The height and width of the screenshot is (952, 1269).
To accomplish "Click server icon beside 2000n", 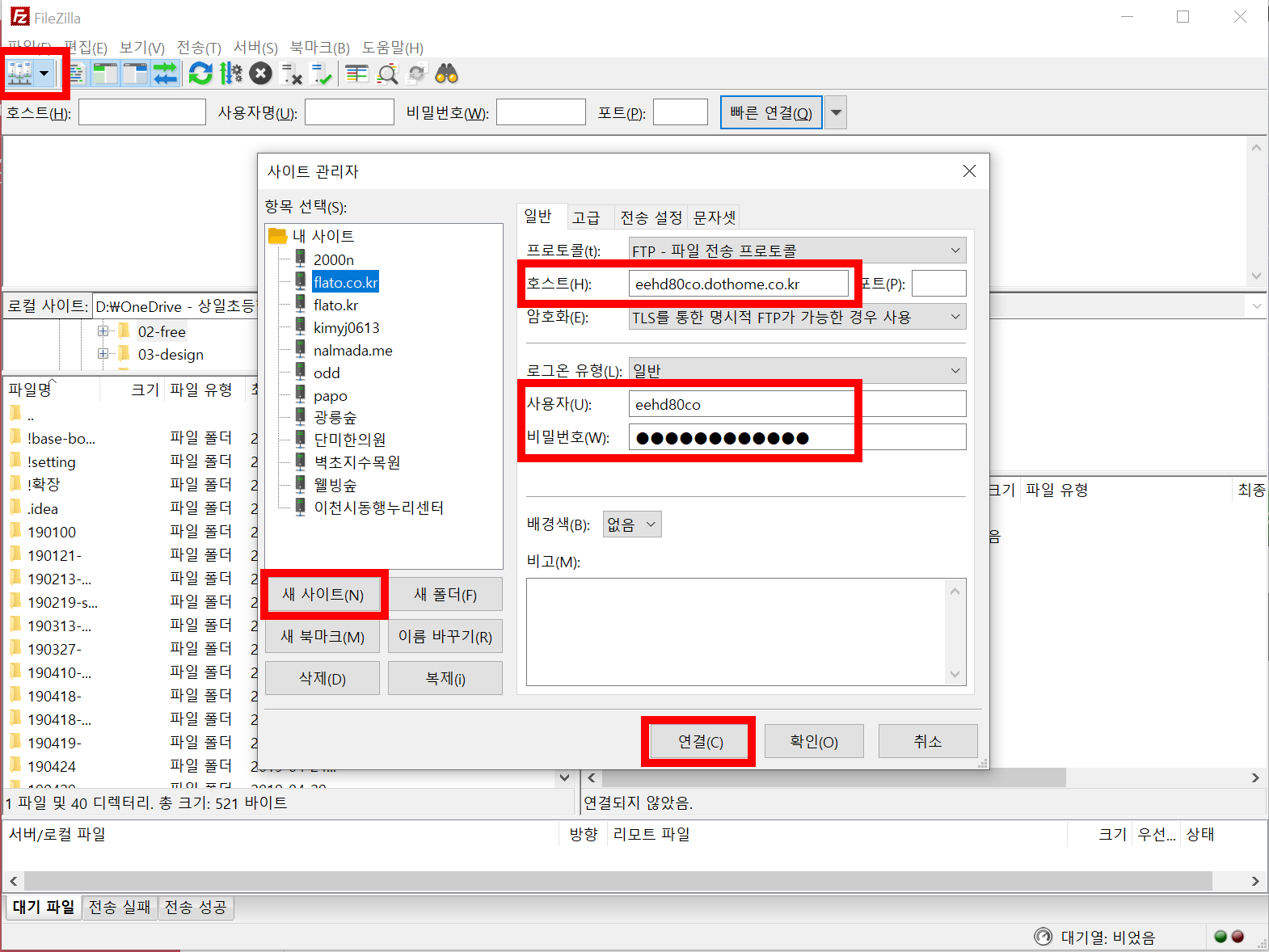I will pos(301,259).
